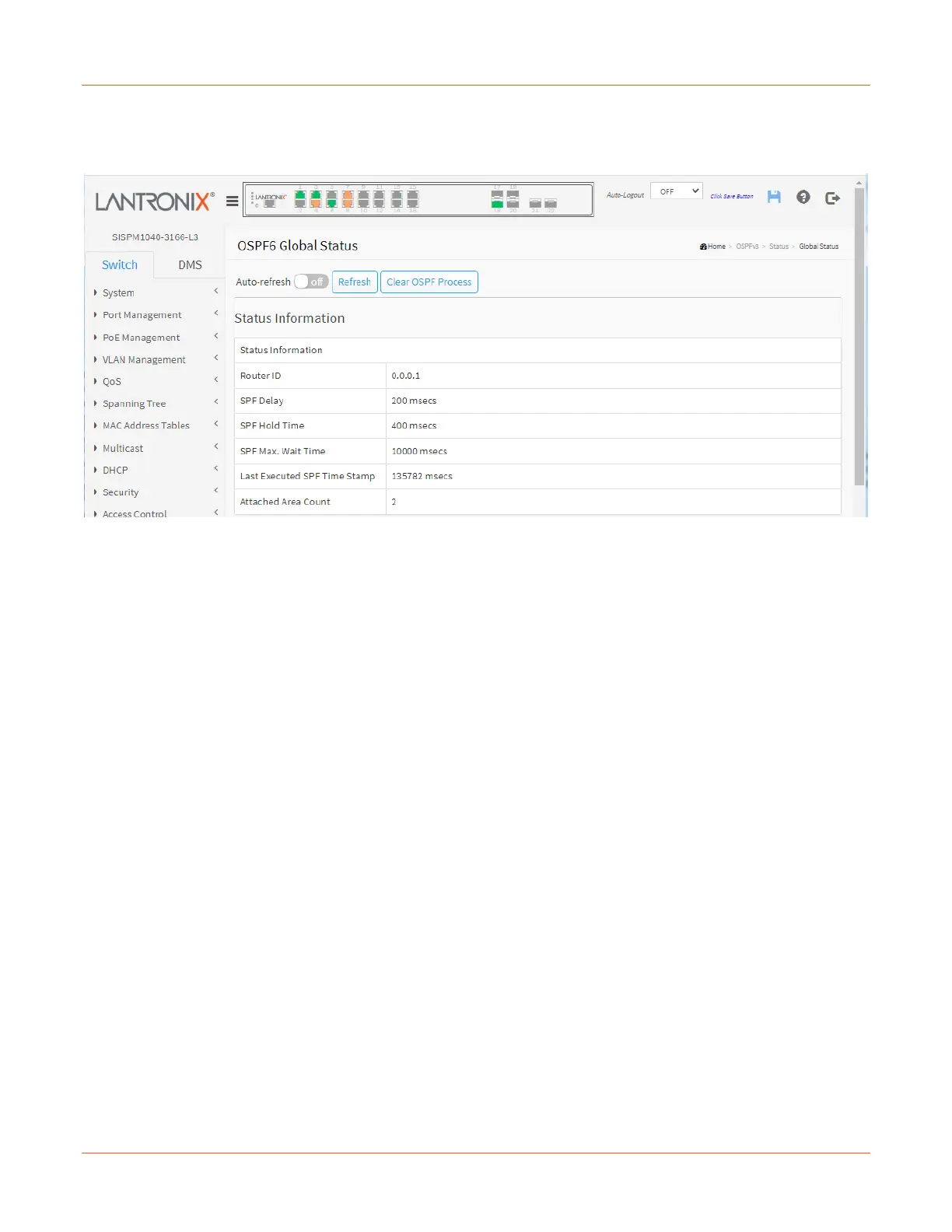Select orange port 4 on device panel
Screen dimensions: 952x1232
pos(316,203)
